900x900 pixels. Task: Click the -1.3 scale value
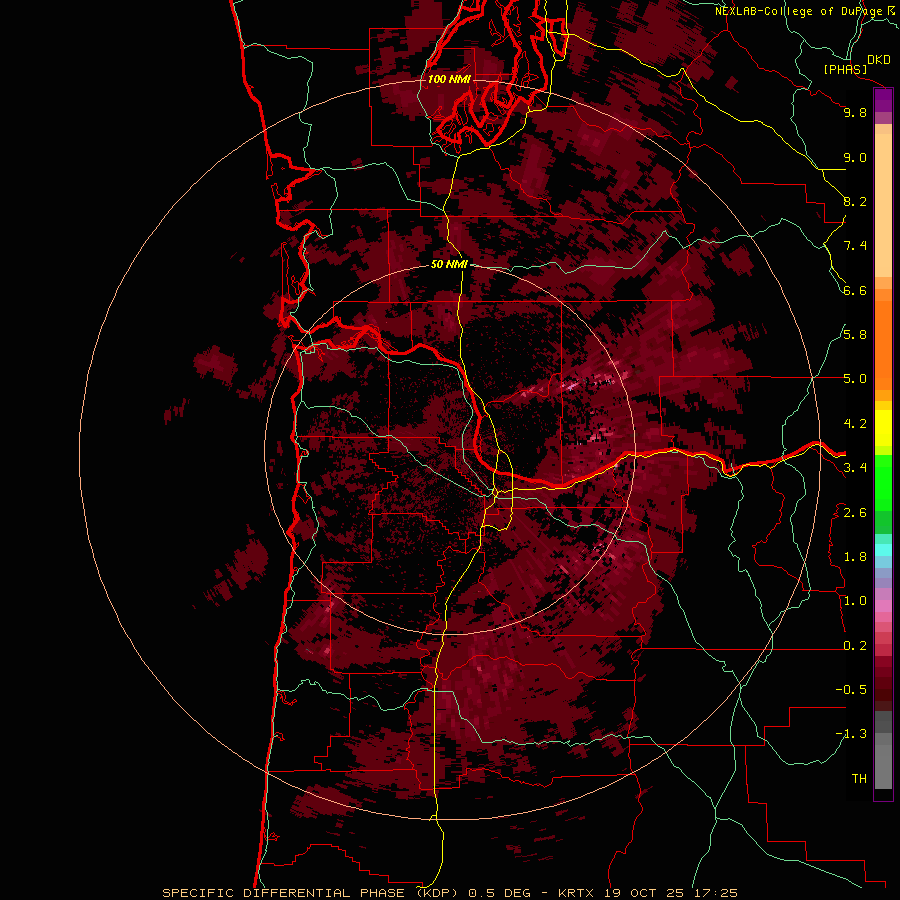tap(851, 734)
